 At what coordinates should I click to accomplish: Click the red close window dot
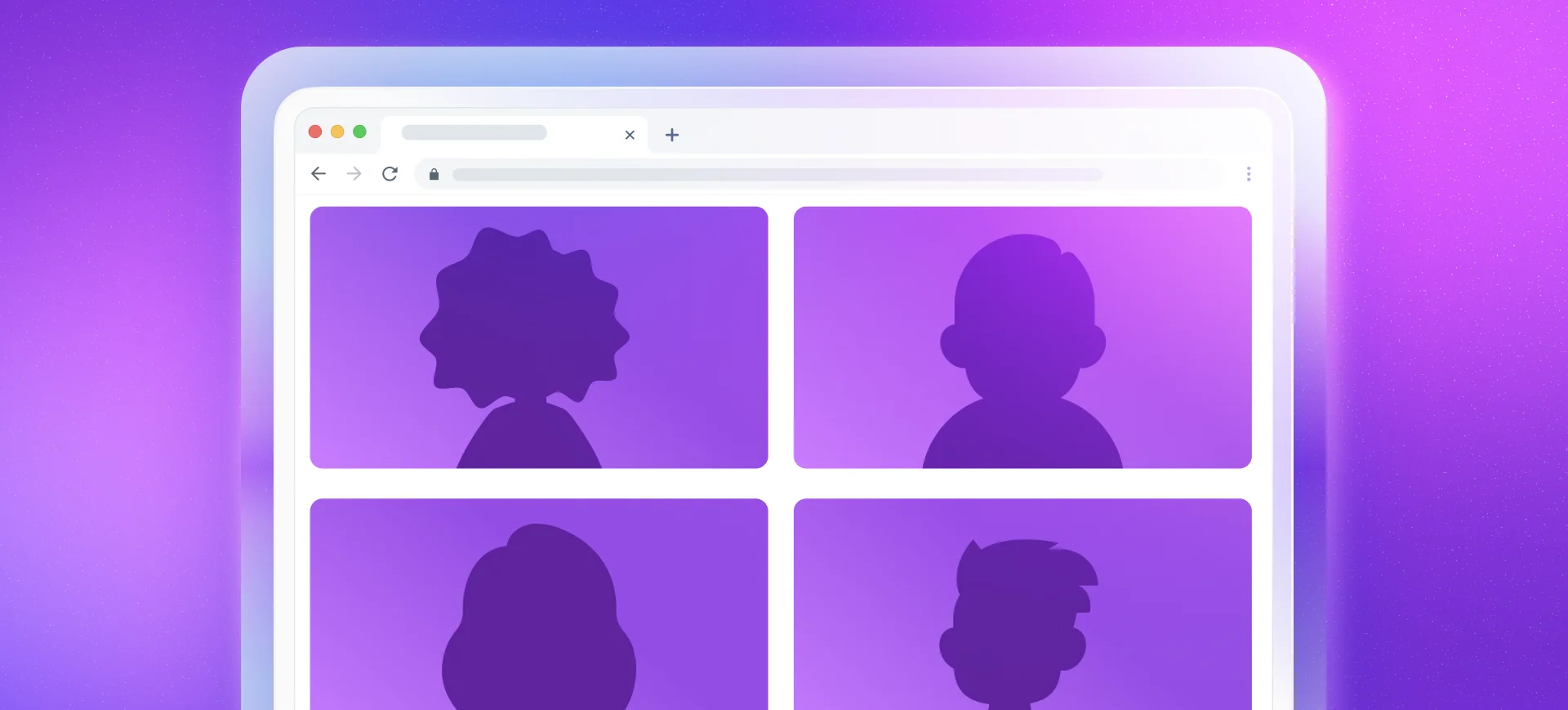pyautogui.click(x=315, y=132)
